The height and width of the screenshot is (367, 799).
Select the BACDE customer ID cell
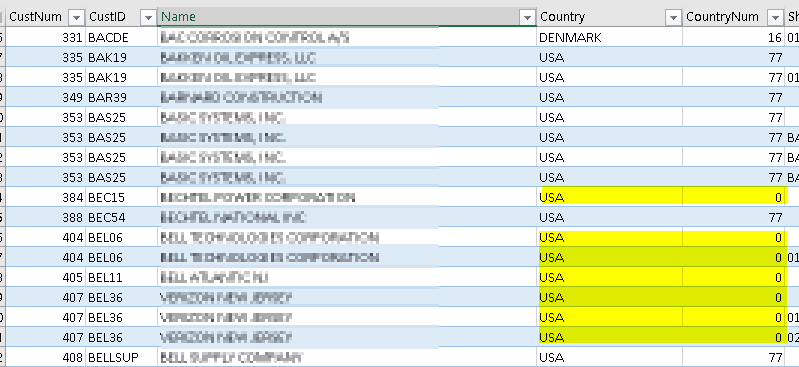121,37
